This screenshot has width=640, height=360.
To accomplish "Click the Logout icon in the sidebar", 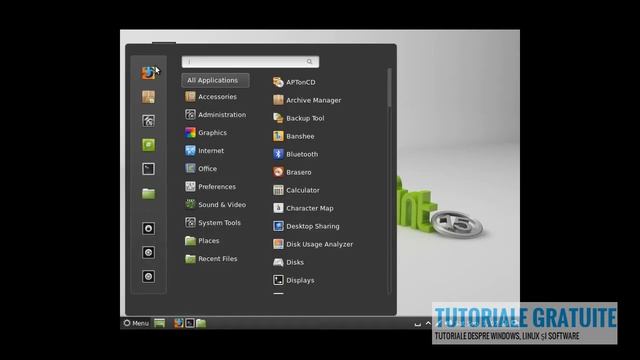I will [148, 252].
